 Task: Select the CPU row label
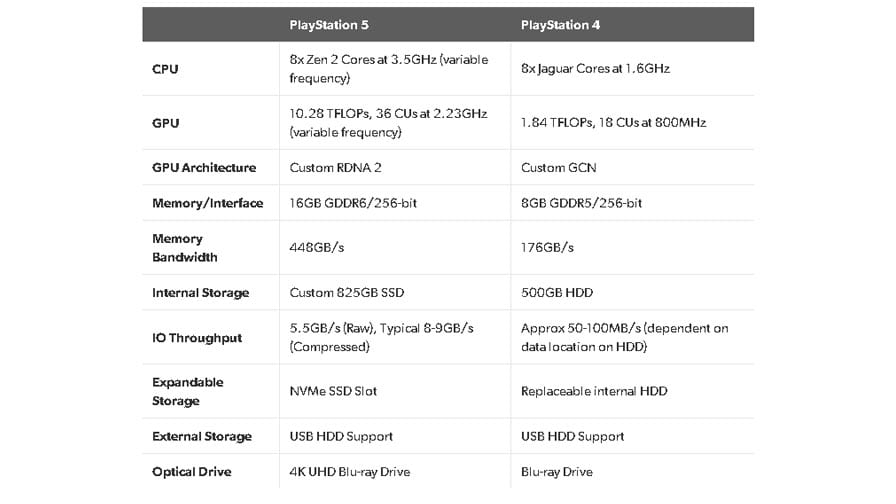click(x=166, y=69)
